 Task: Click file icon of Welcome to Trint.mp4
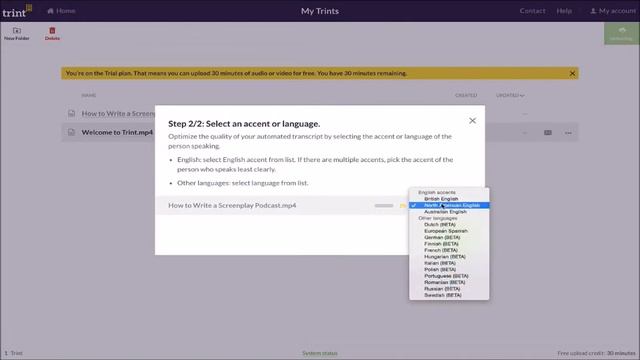71,132
